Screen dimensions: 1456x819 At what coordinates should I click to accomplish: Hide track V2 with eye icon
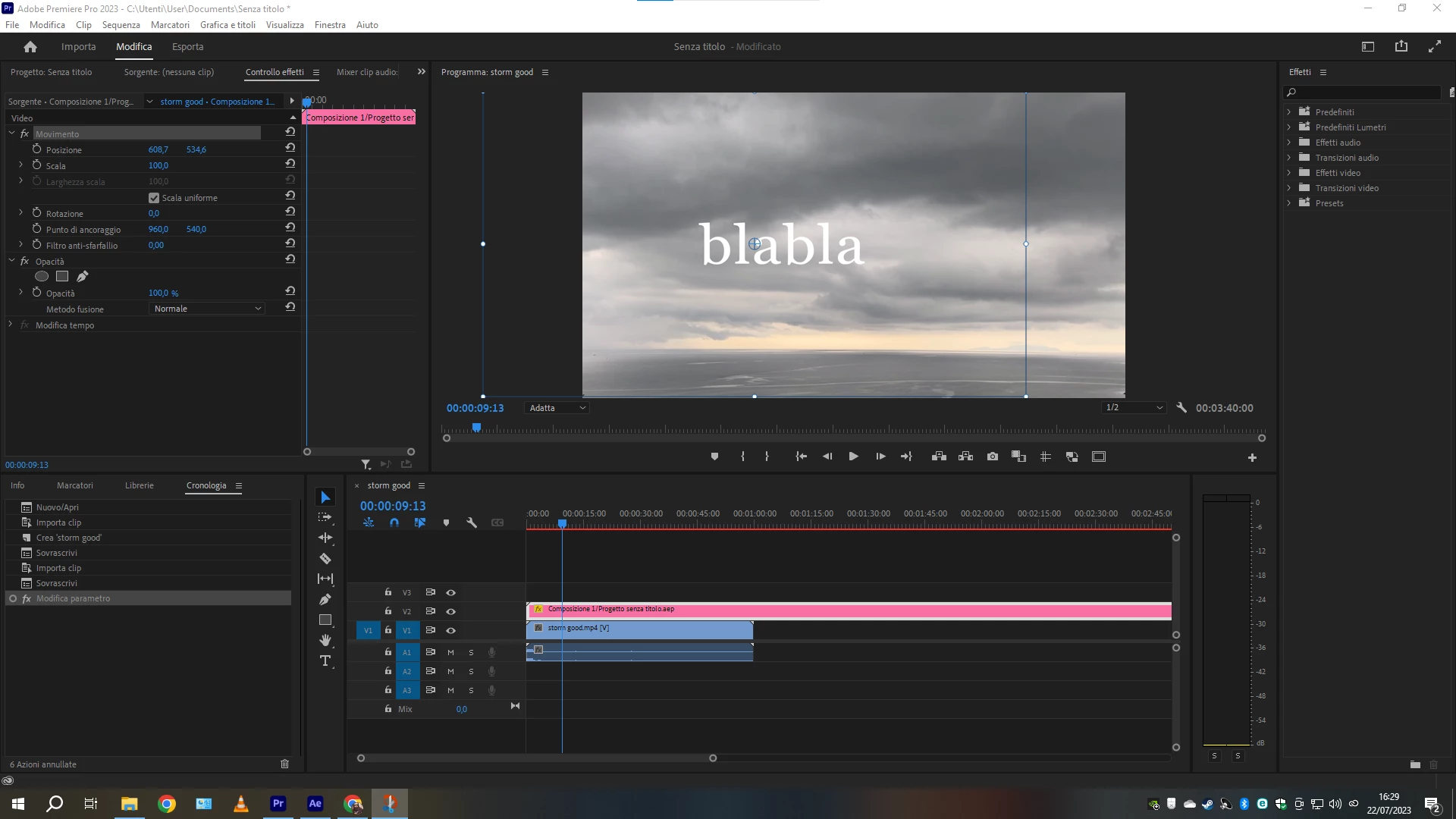(x=450, y=611)
